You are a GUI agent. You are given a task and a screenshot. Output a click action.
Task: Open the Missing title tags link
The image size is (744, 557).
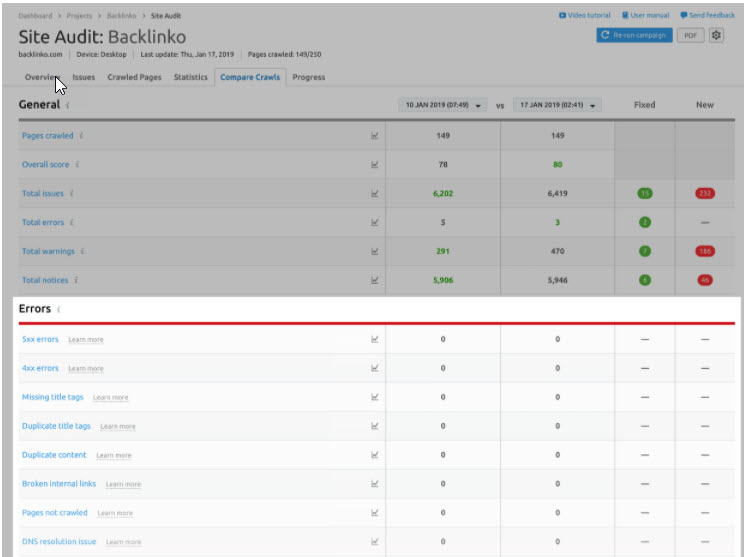pyautogui.click(x=53, y=397)
